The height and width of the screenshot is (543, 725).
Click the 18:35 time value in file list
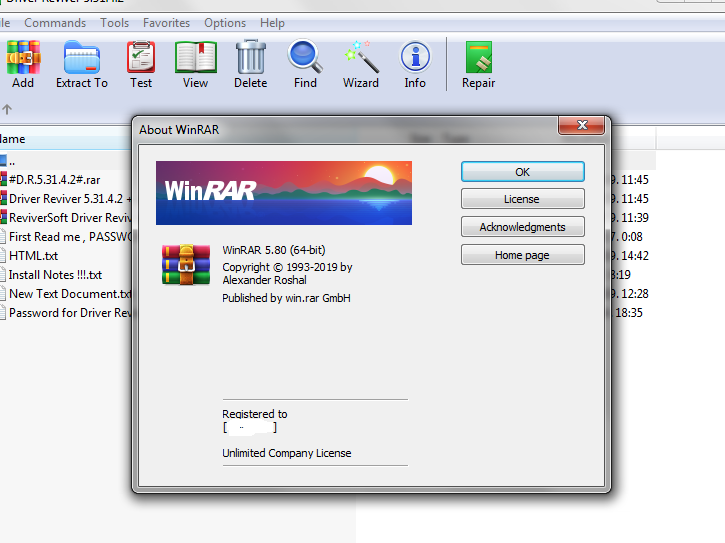click(x=629, y=313)
